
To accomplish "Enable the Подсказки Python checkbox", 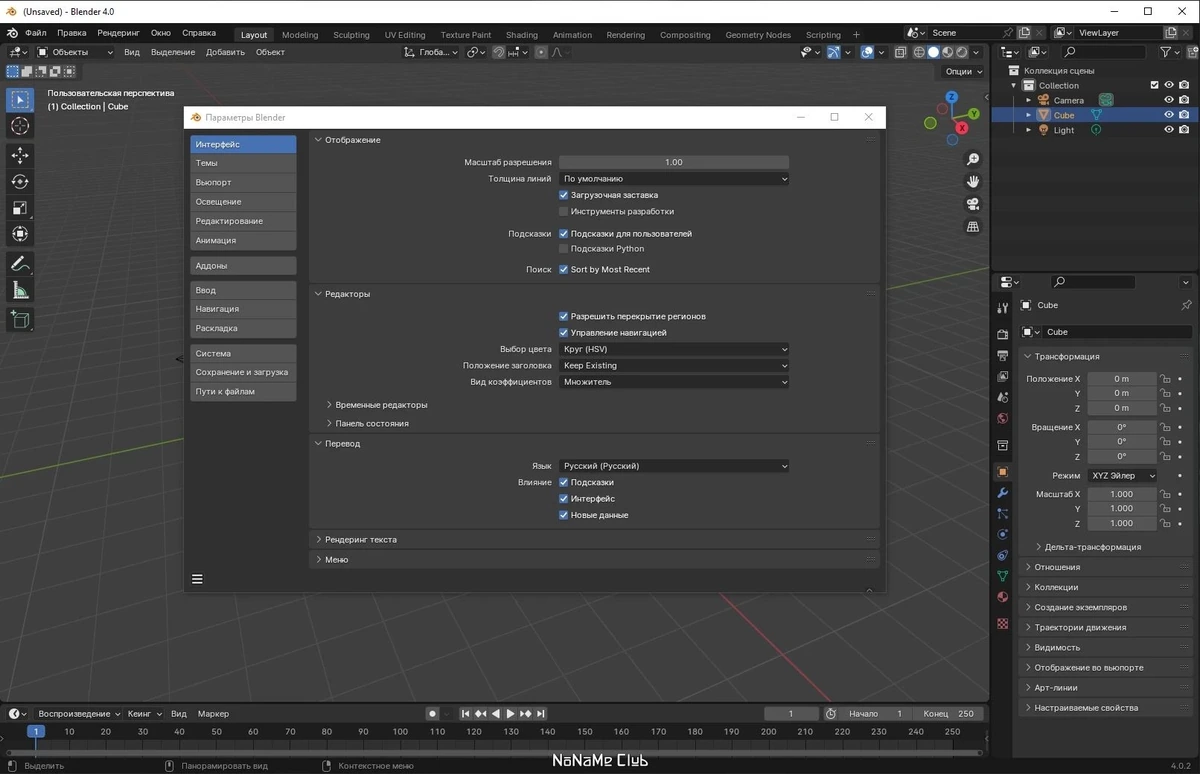I will pyautogui.click(x=563, y=248).
